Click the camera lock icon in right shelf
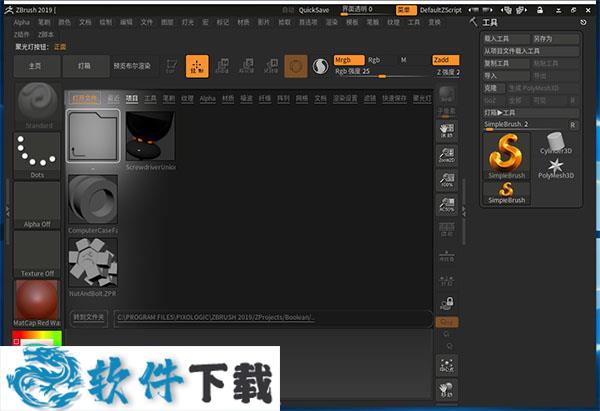 pyautogui.click(x=447, y=303)
